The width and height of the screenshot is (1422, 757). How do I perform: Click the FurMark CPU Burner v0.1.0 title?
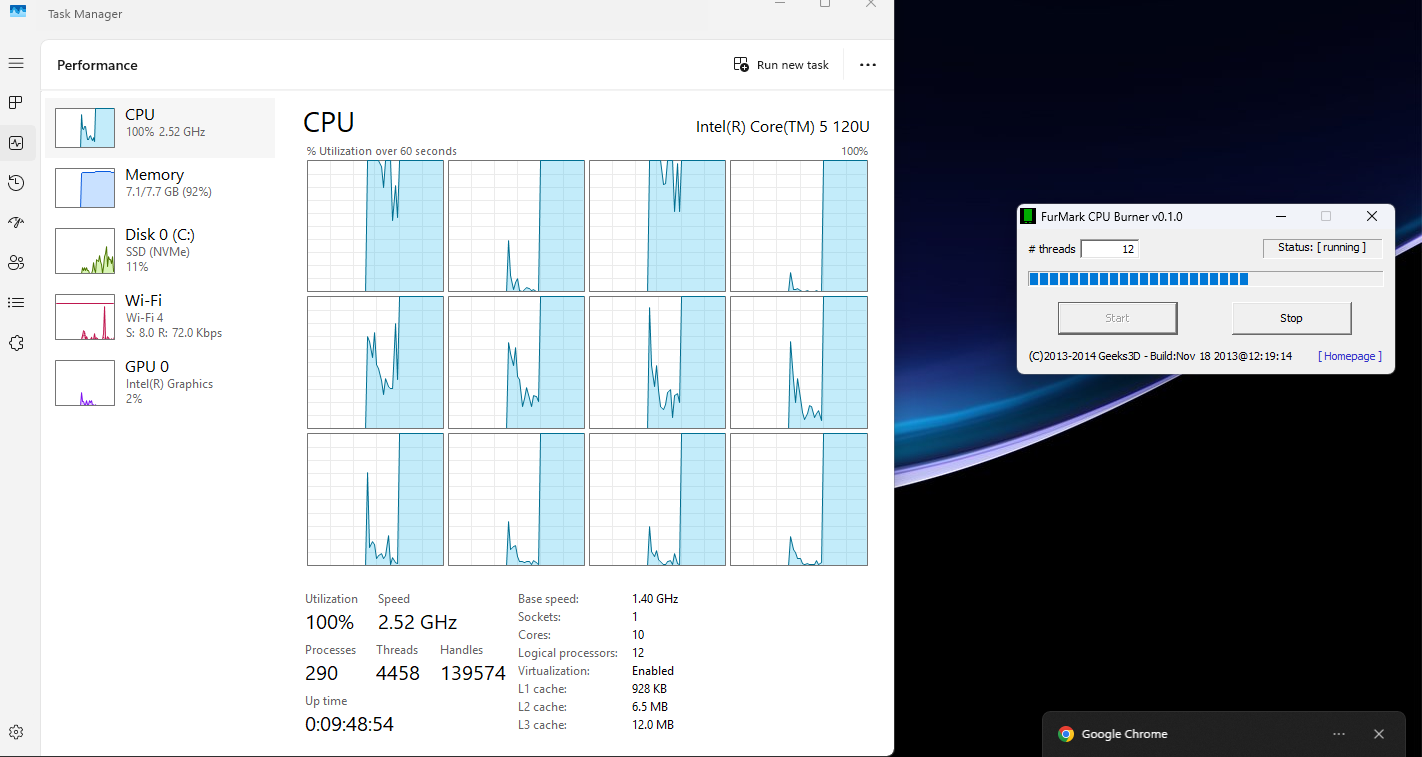coord(1112,216)
